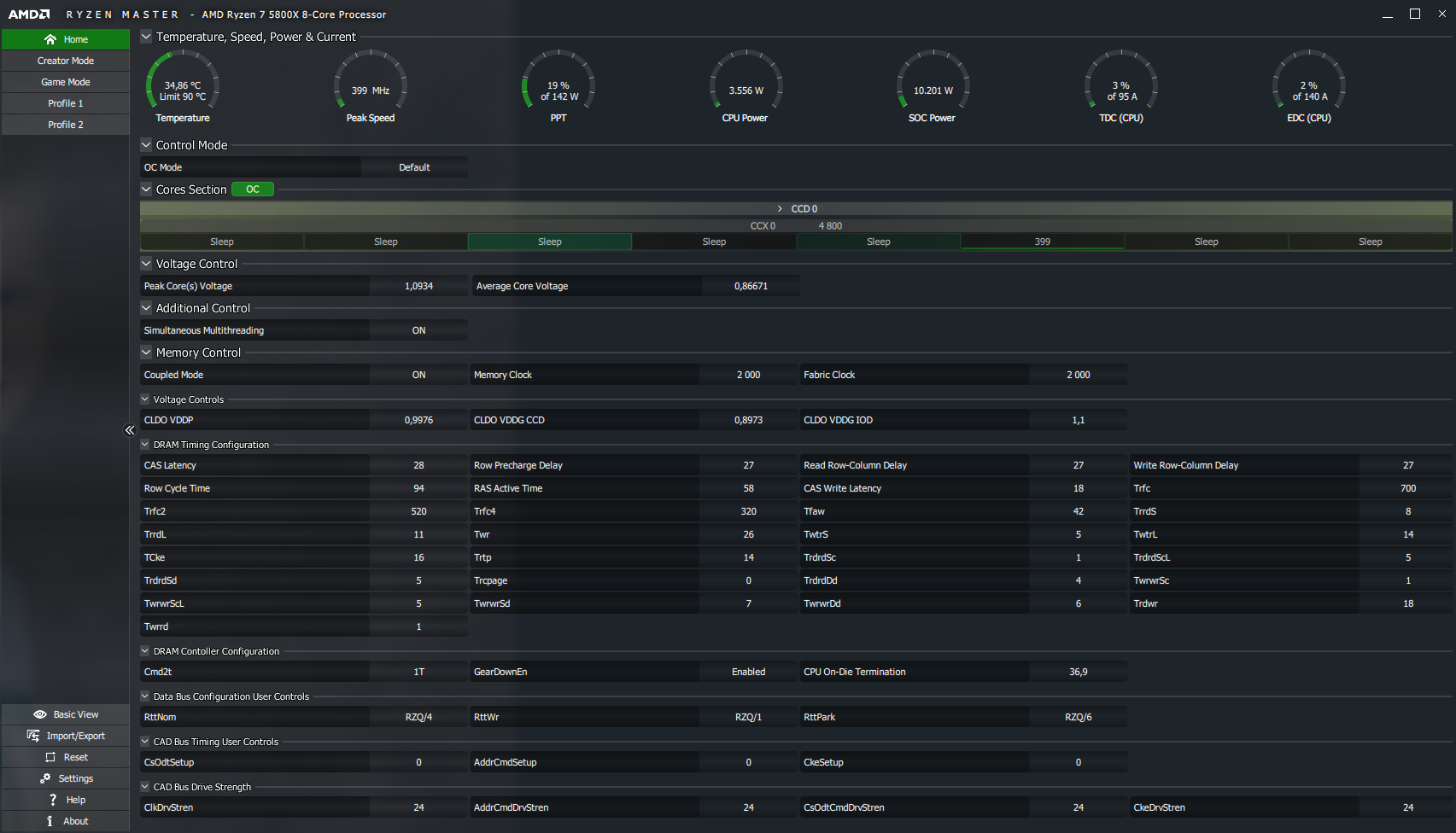This screenshot has width=1456, height=833.
Task: Click the Import/Export button label
Action: (x=76, y=736)
